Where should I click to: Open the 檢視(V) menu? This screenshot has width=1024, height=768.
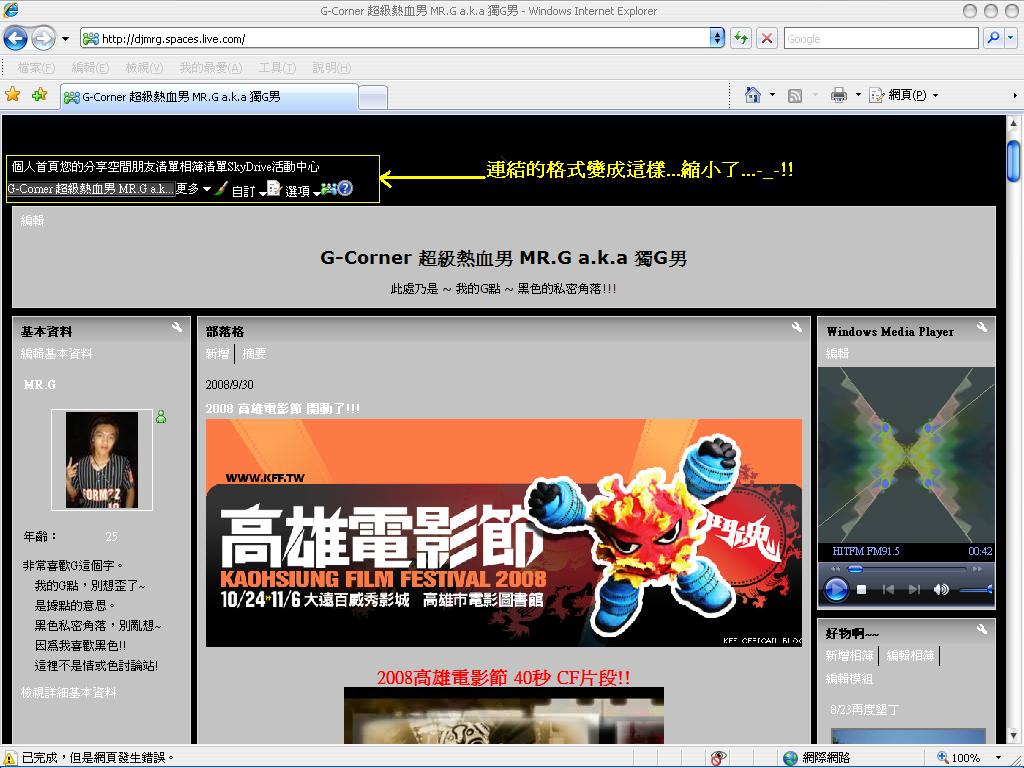pyautogui.click(x=144, y=68)
